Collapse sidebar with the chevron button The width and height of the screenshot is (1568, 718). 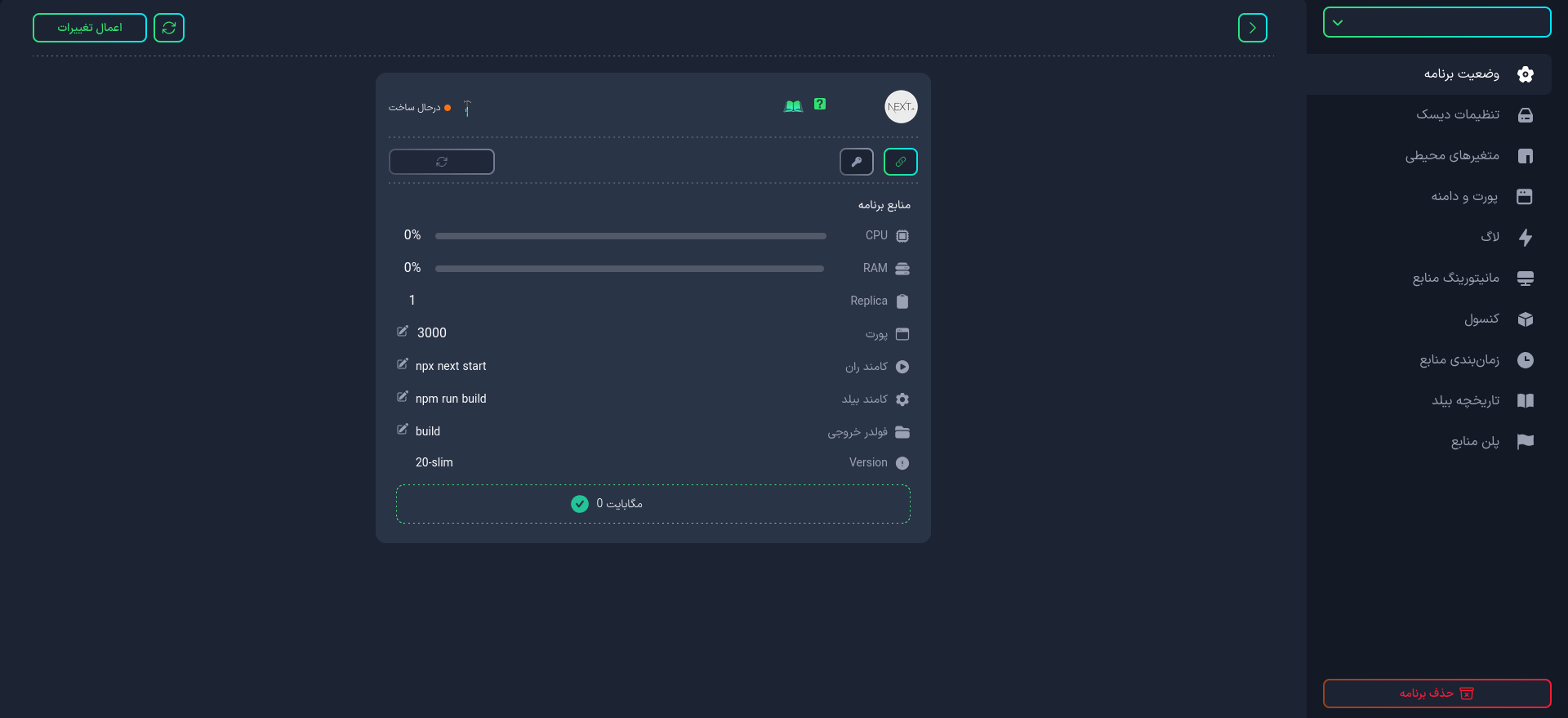[1252, 28]
